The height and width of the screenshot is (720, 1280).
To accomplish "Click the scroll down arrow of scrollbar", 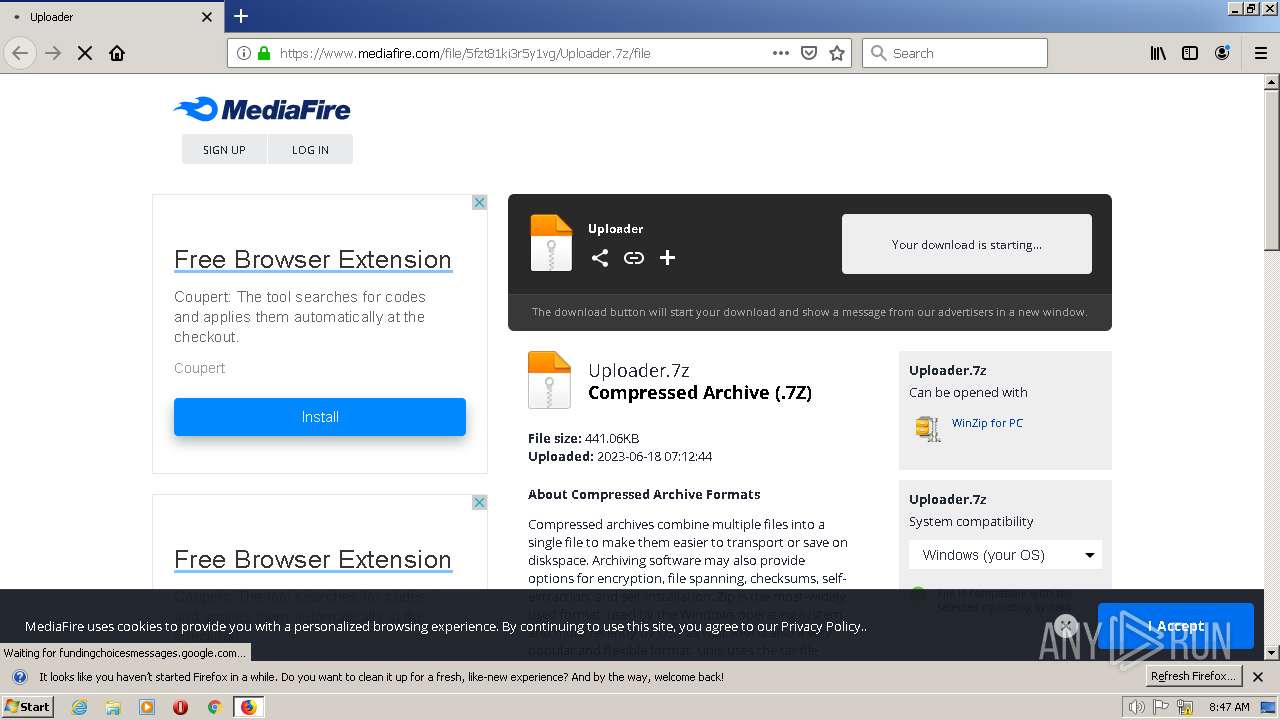I will pos(1272,652).
